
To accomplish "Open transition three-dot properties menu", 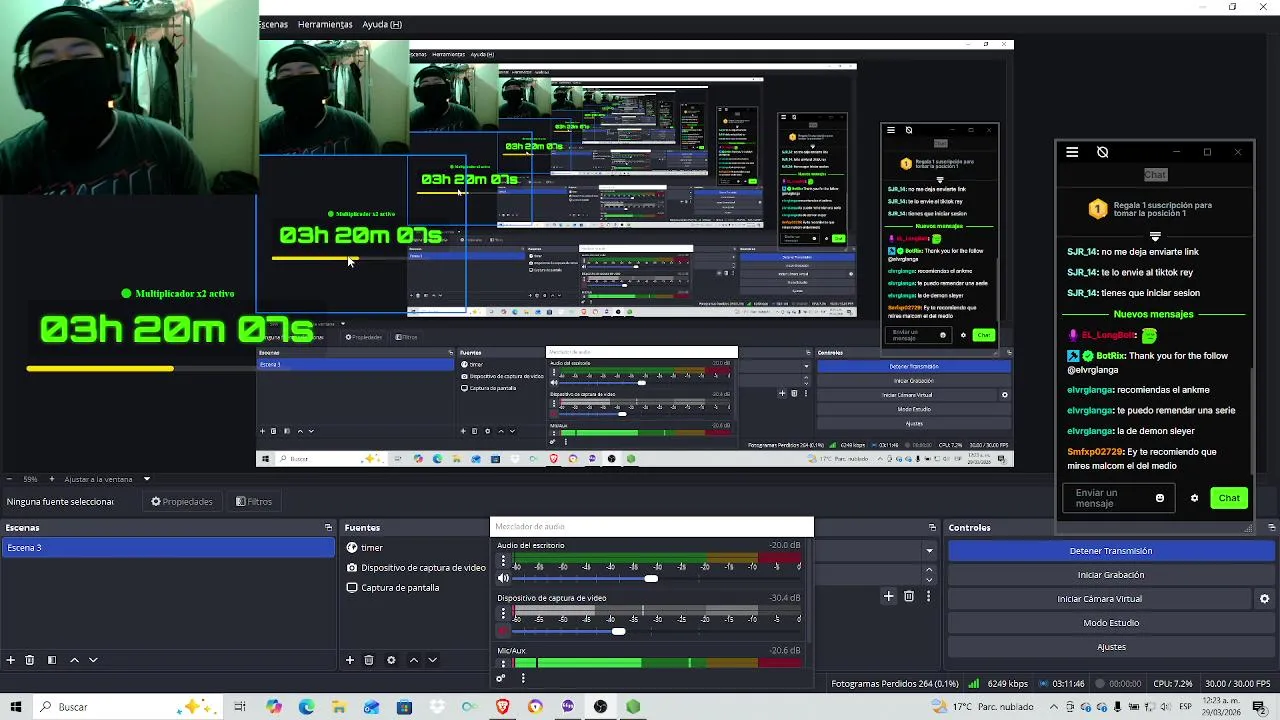I will pyautogui.click(x=928, y=596).
